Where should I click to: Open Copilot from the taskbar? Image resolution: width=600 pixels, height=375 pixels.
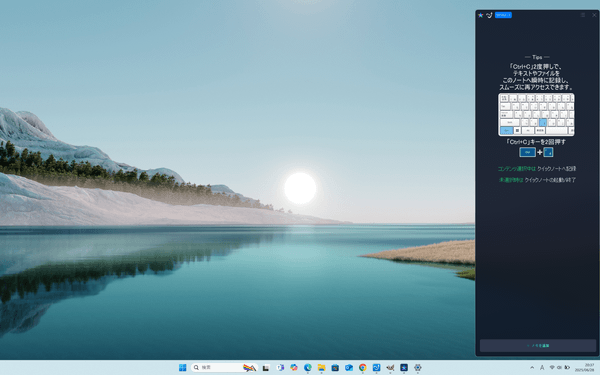click(294, 367)
